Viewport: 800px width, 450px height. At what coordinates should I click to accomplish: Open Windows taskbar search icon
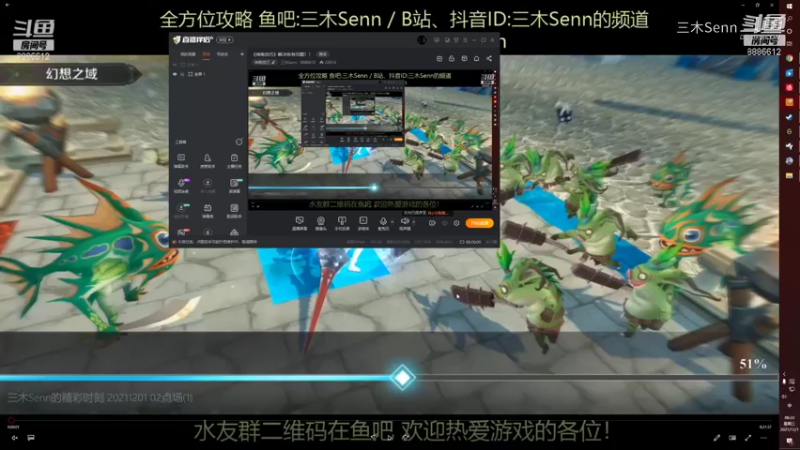click(x=789, y=19)
